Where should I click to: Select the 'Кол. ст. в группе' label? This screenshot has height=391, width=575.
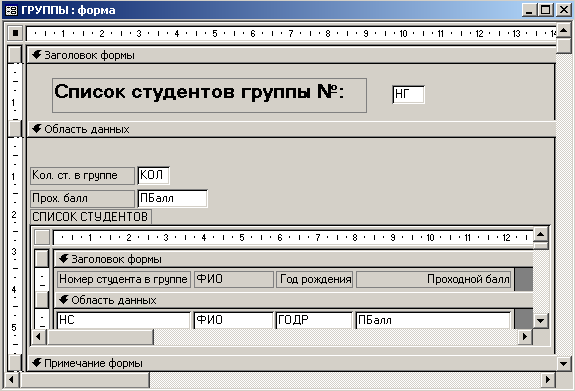(83, 176)
